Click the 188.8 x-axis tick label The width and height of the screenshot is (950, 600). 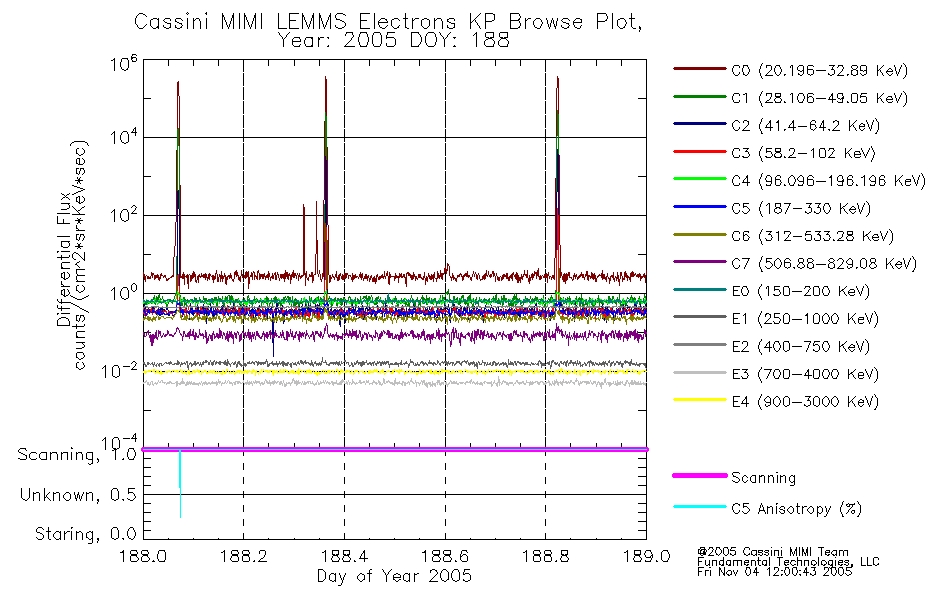[x=545, y=556]
